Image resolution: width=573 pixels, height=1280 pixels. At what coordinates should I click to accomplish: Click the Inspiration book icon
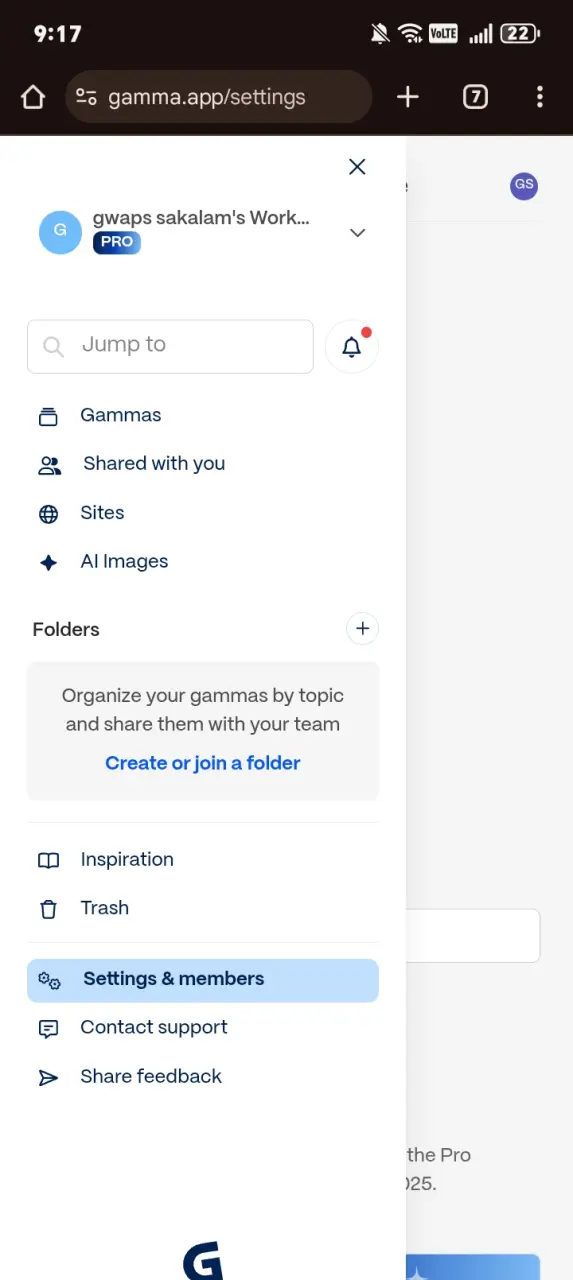pos(48,860)
